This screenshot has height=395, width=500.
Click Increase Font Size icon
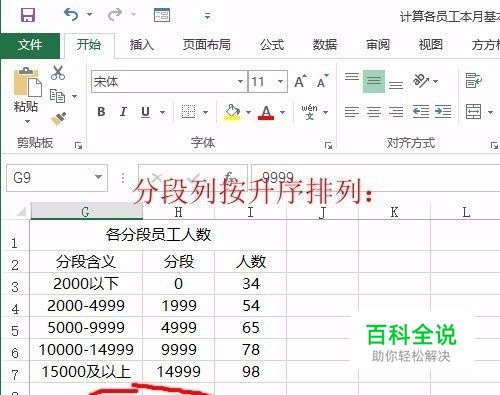tap(300, 81)
